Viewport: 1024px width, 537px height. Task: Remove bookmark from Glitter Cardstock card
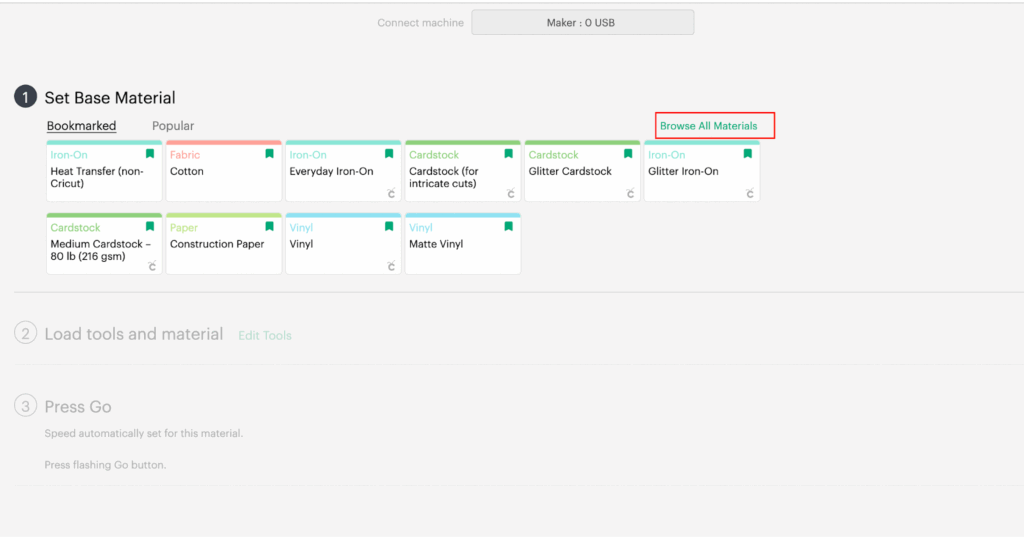point(628,155)
